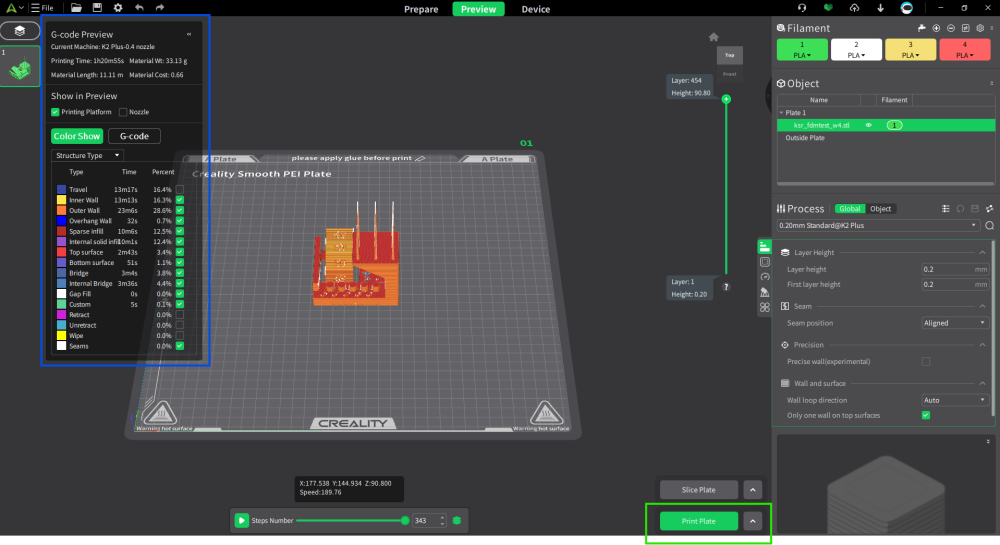Switch to the Prepare tab
Screen dimensions: 1000x545
pos(421,9)
